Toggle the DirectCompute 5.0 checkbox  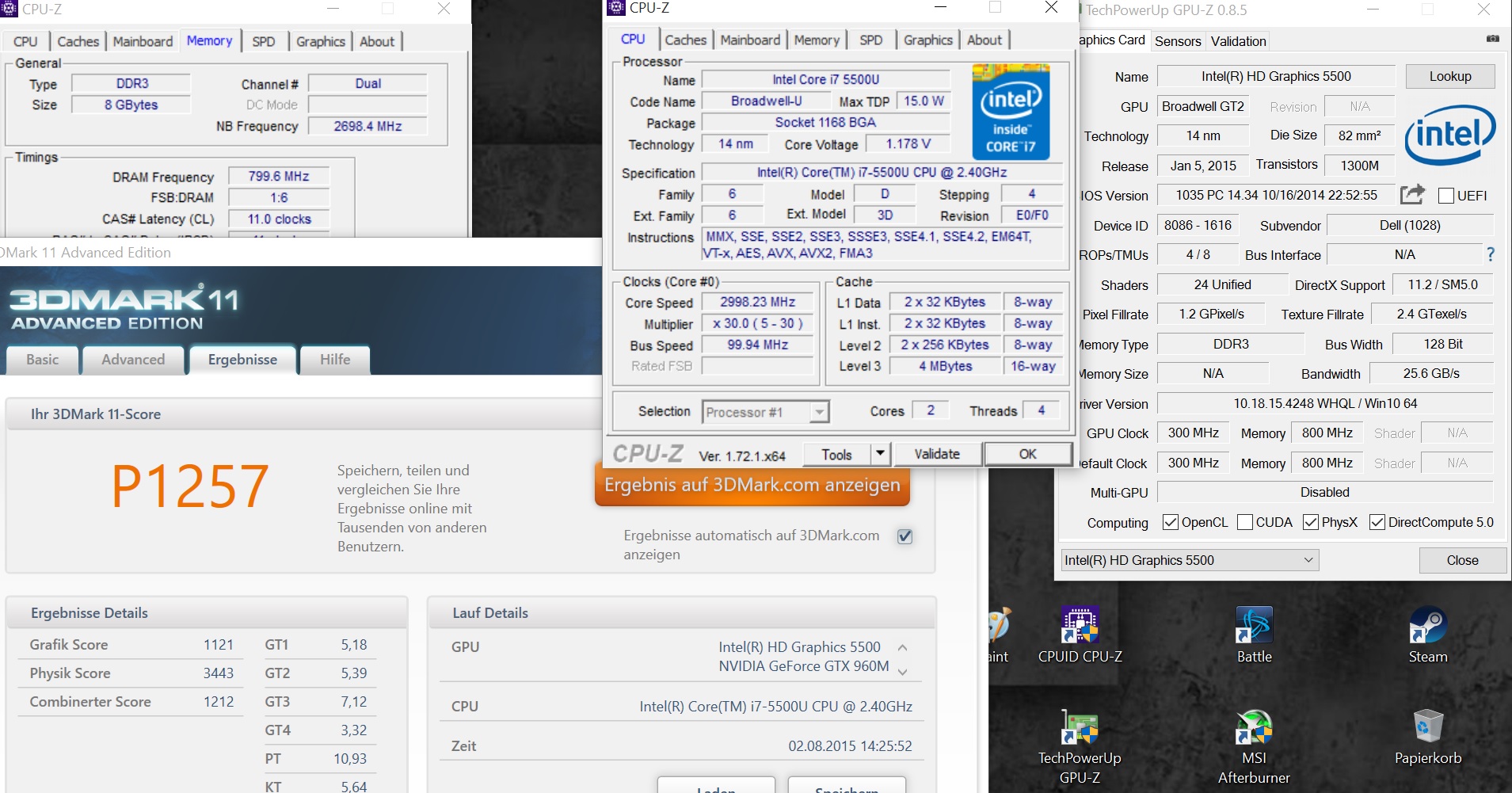pyautogui.click(x=1377, y=522)
